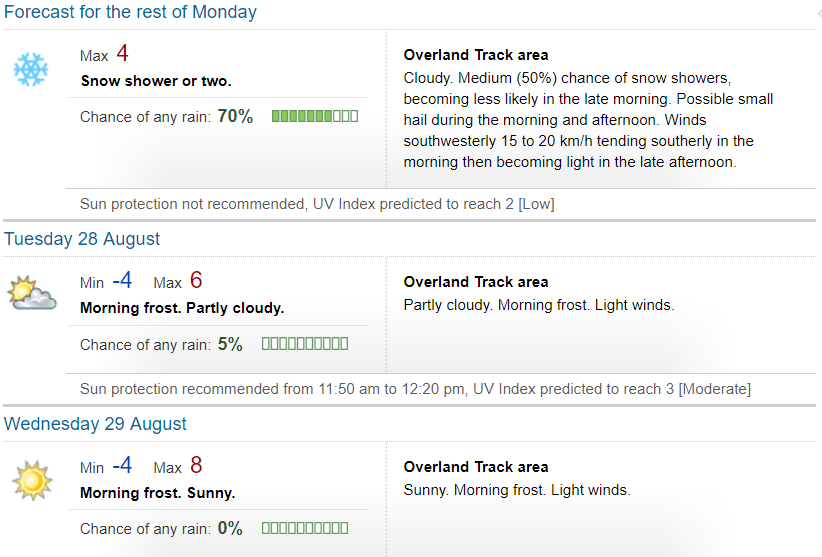Click Wednesday's Max 8 temperature
Screen dimensions: 822x557
(x=178, y=466)
